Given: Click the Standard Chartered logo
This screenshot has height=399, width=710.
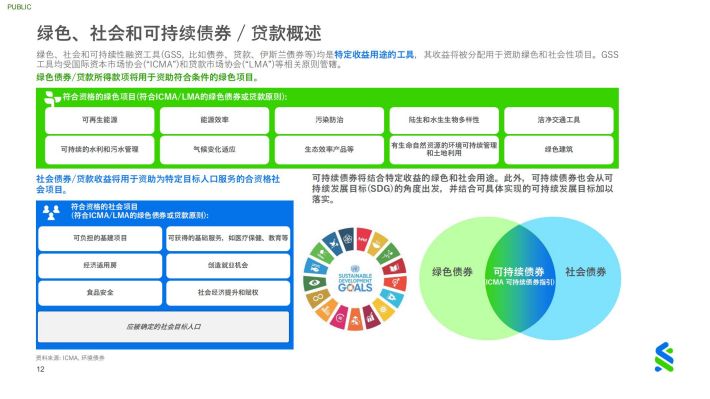Looking at the screenshot, I should [664, 357].
